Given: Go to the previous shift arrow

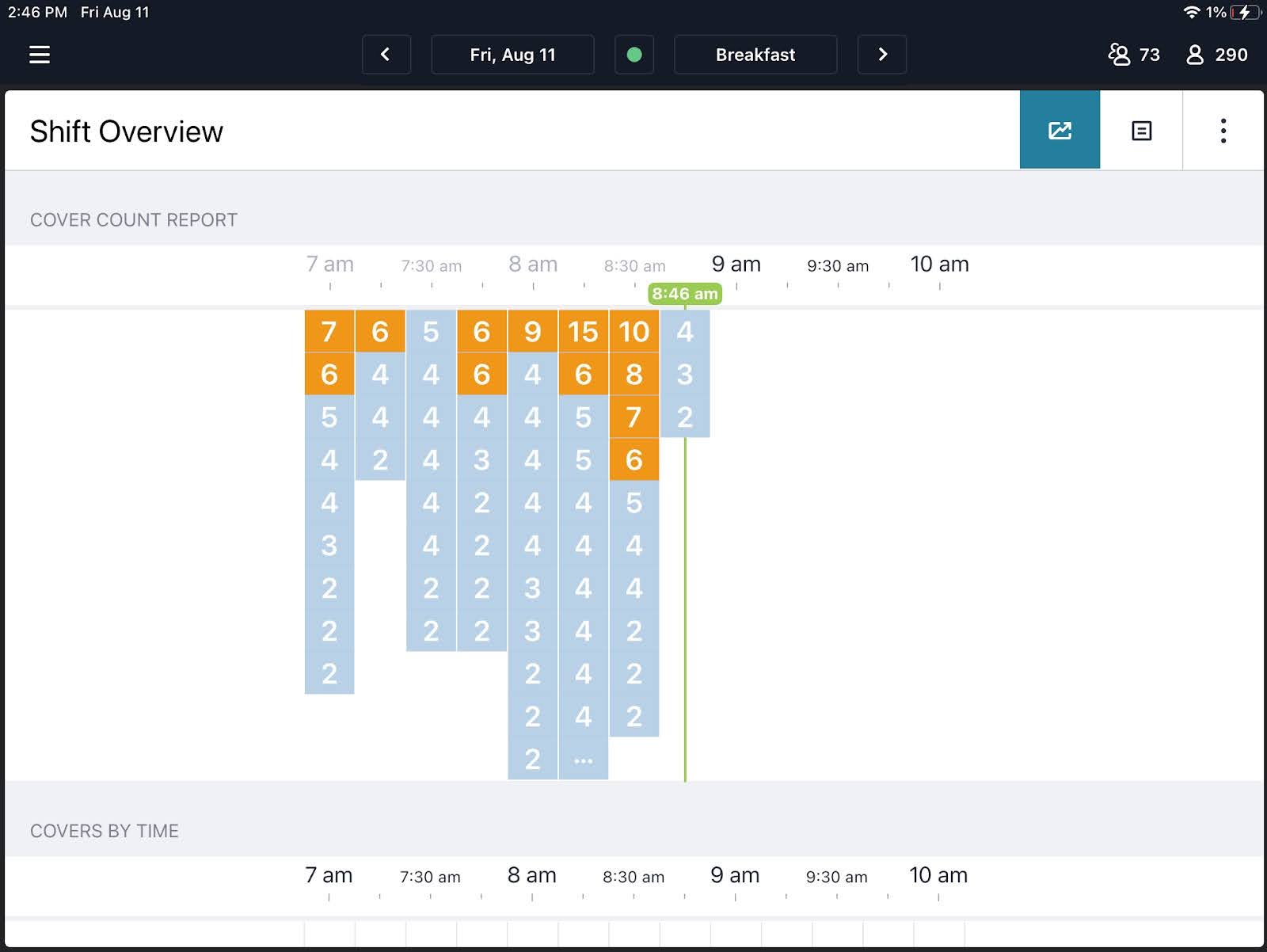Looking at the screenshot, I should [x=386, y=55].
